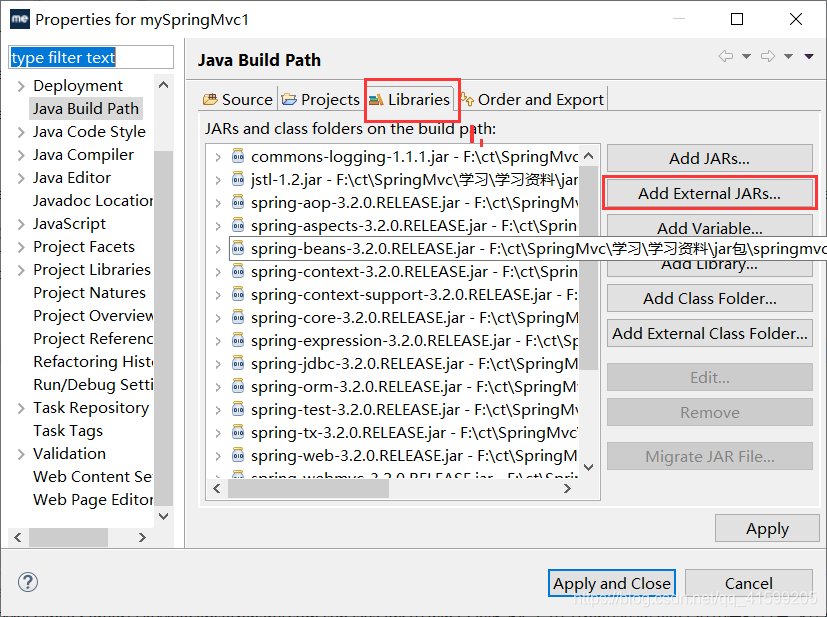Click the Cancel button
The width and height of the screenshot is (827, 617).
coord(748,583)
